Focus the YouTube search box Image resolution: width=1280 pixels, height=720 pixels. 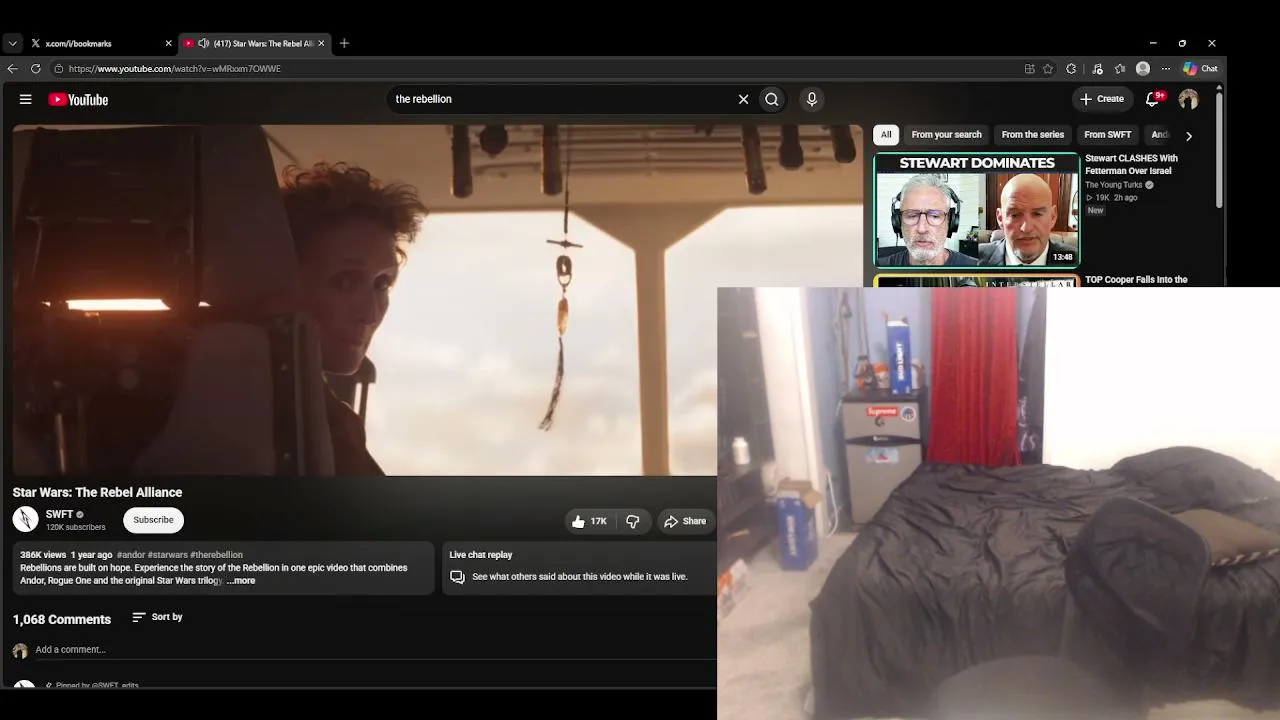[x=560, y=99]
